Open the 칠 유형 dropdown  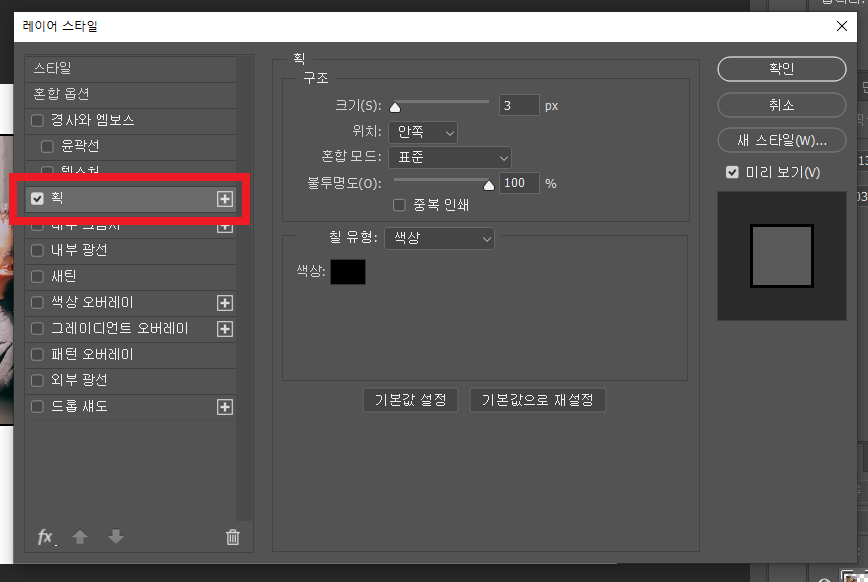[x=439, y=237]
